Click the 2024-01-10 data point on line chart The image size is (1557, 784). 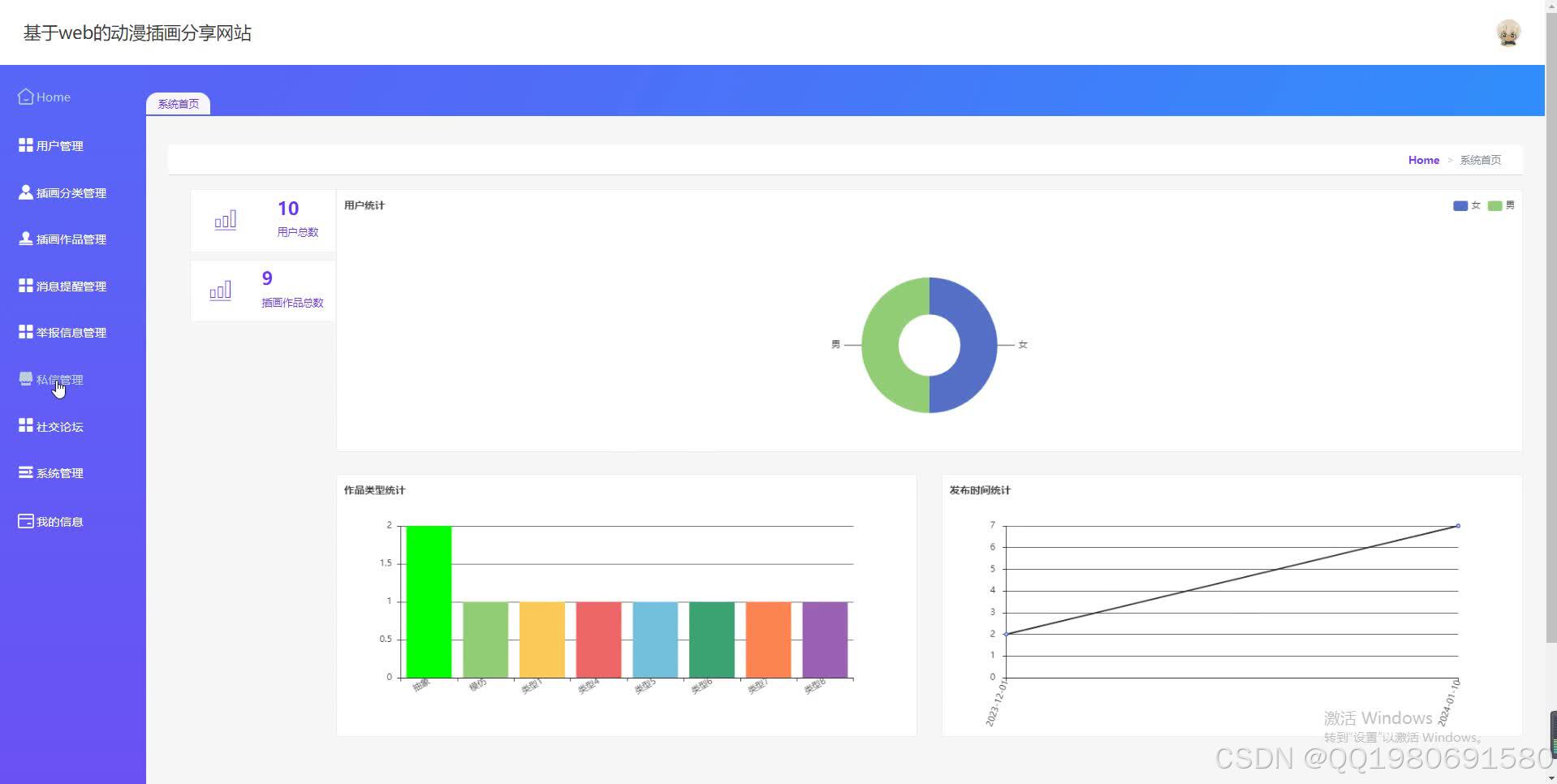(1458, 526)
